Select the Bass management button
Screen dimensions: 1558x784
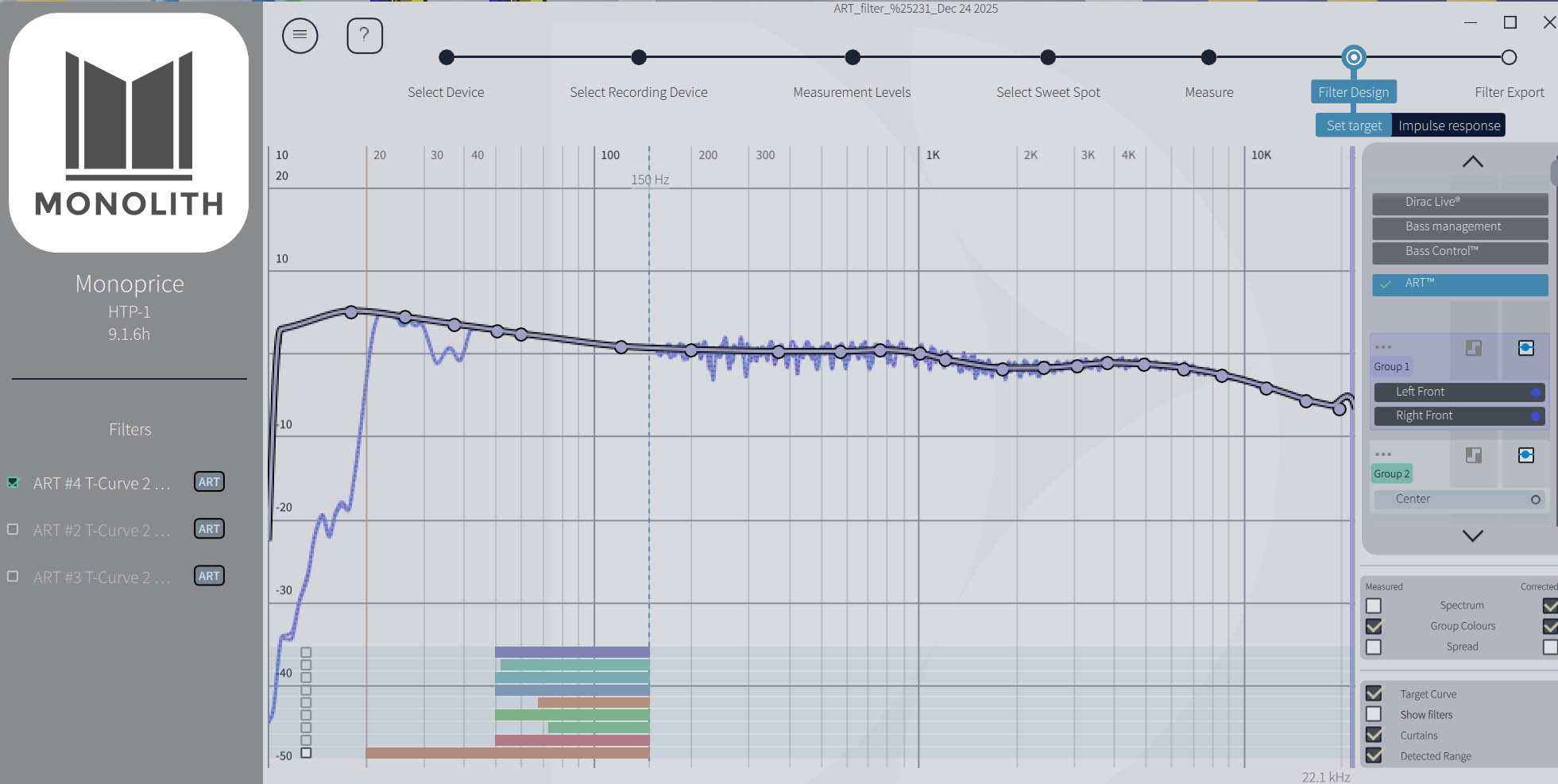1459,227
